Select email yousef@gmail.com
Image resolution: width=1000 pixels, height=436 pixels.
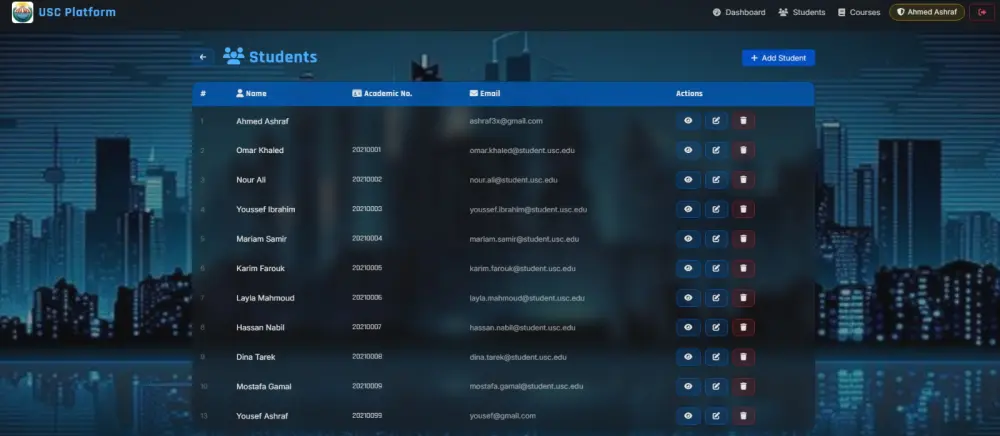click(503, 416)
